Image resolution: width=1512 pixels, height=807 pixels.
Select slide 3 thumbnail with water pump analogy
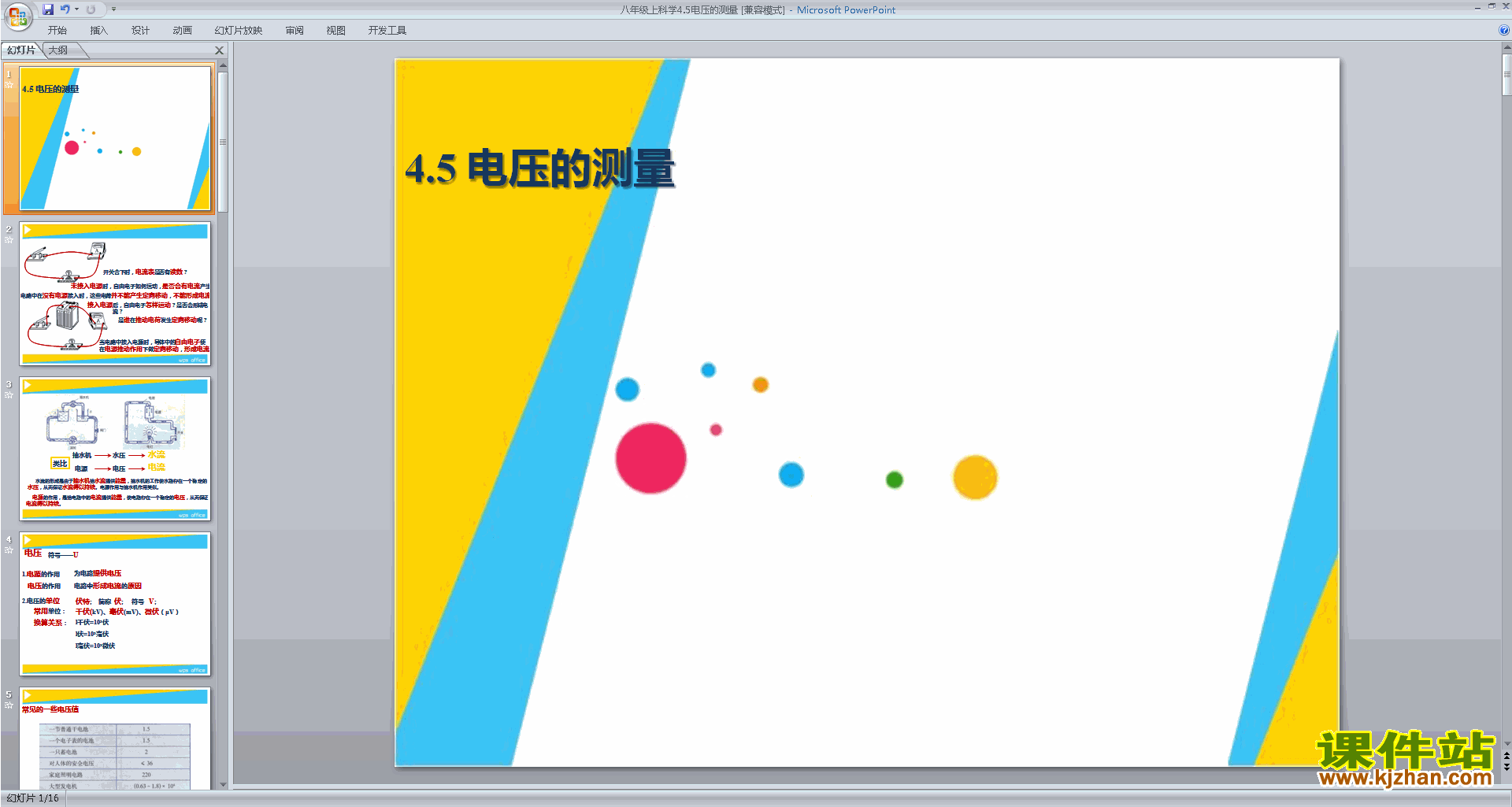[116, 448]
